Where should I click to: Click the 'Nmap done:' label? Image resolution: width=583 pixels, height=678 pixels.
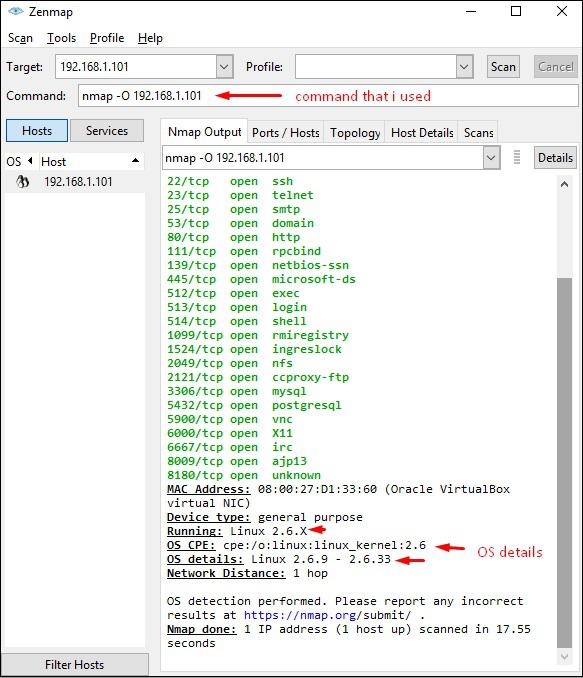[x=202, y=629]
